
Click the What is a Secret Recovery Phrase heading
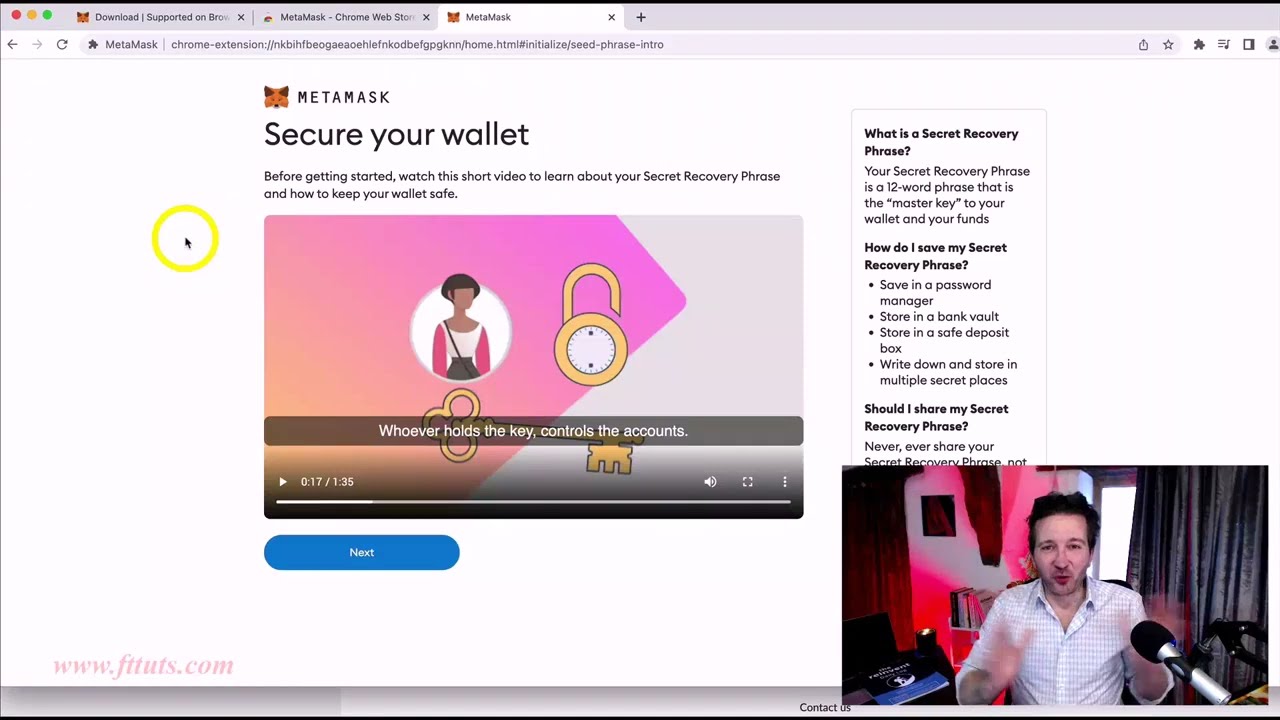click(x=941, y=142)
